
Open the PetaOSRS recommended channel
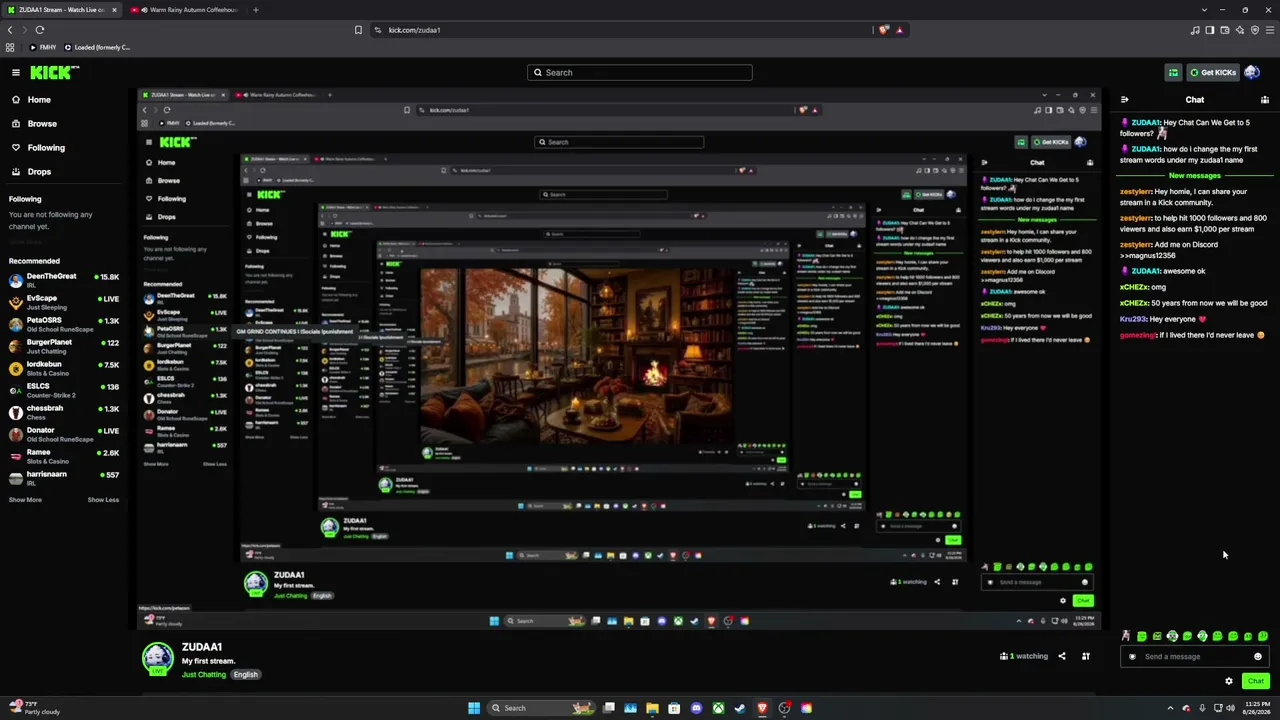tap(64, 324)
